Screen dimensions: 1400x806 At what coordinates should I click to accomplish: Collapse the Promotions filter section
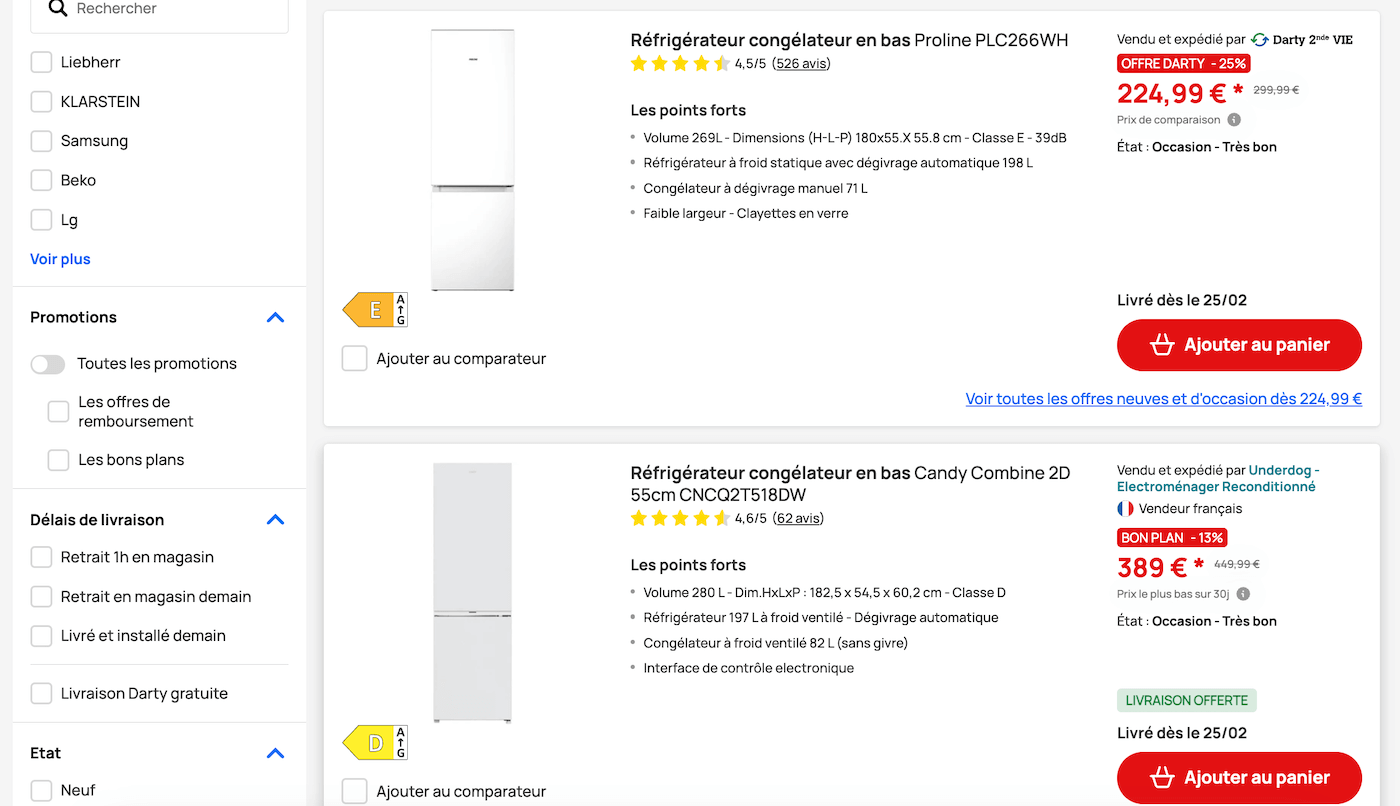[x=275, y=317]
